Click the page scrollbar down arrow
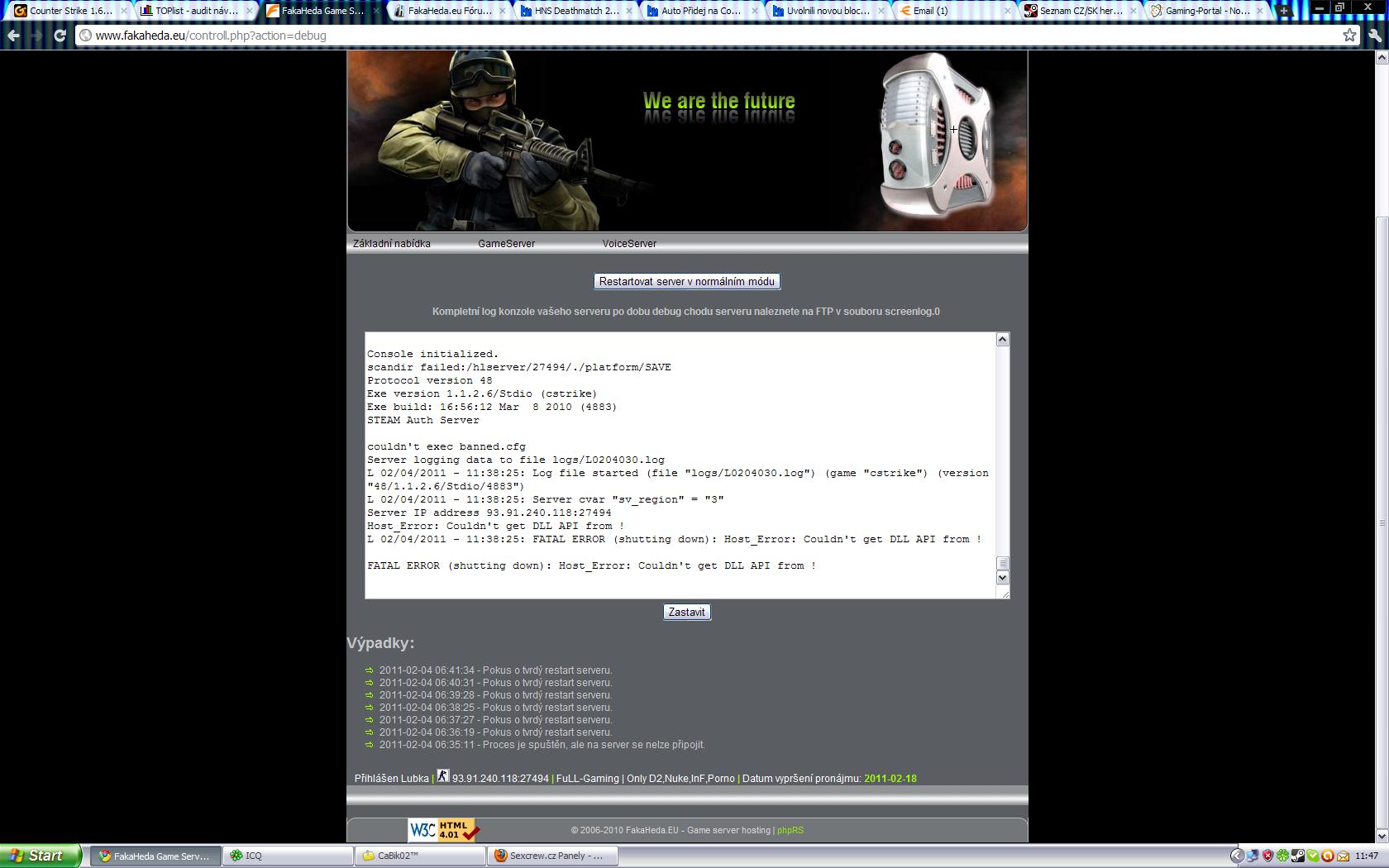This screenshot has width=1389, height=868. [x=1382, y=836]
